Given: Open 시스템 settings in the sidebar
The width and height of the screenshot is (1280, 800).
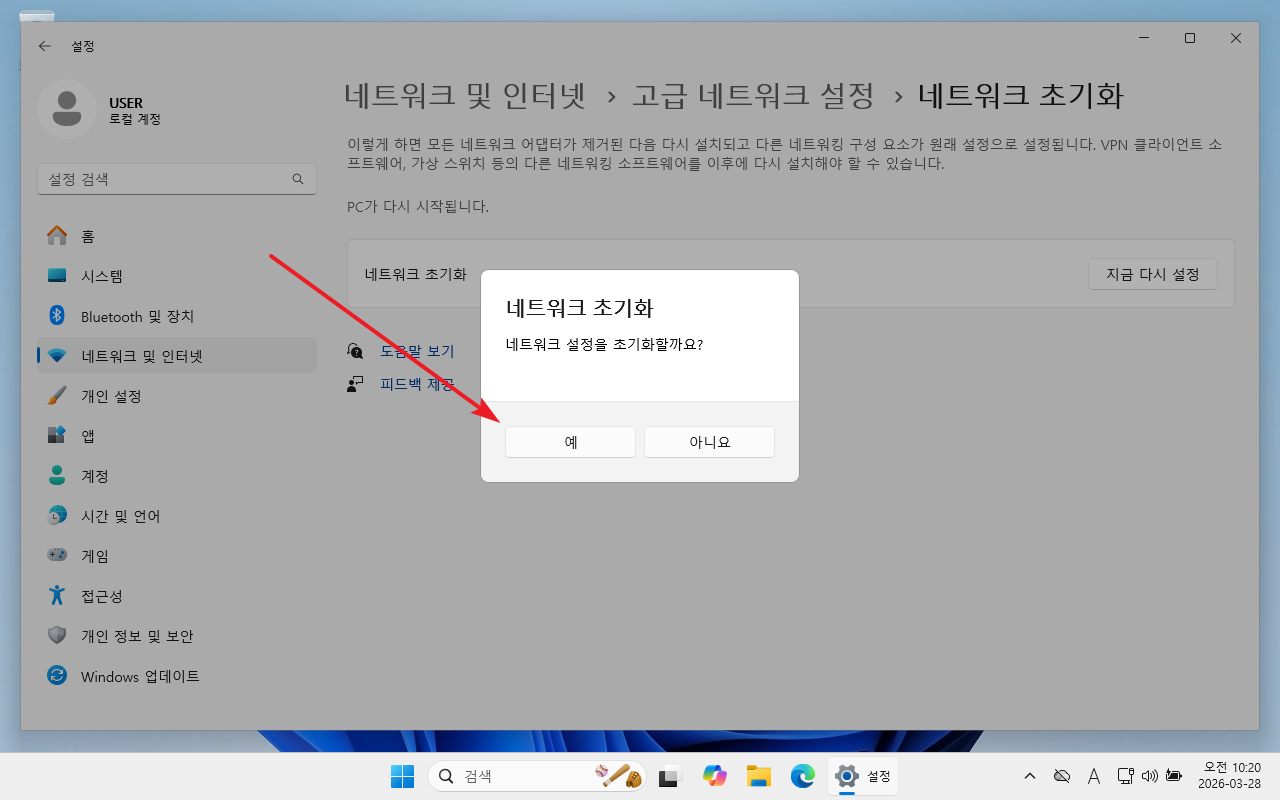Looking at the screenshot, I should point(102,276).
